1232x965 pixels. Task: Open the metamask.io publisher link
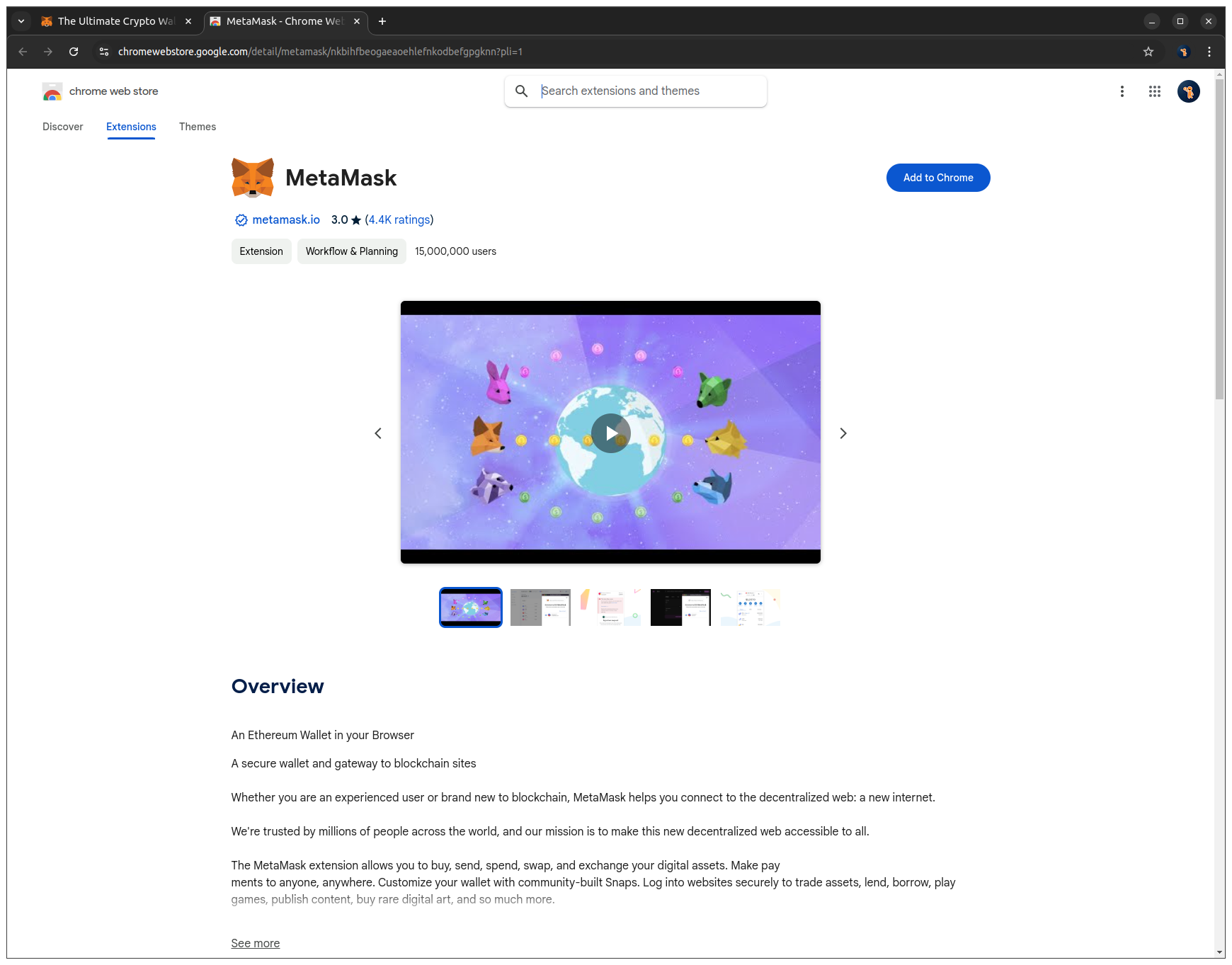click(286, 220)
